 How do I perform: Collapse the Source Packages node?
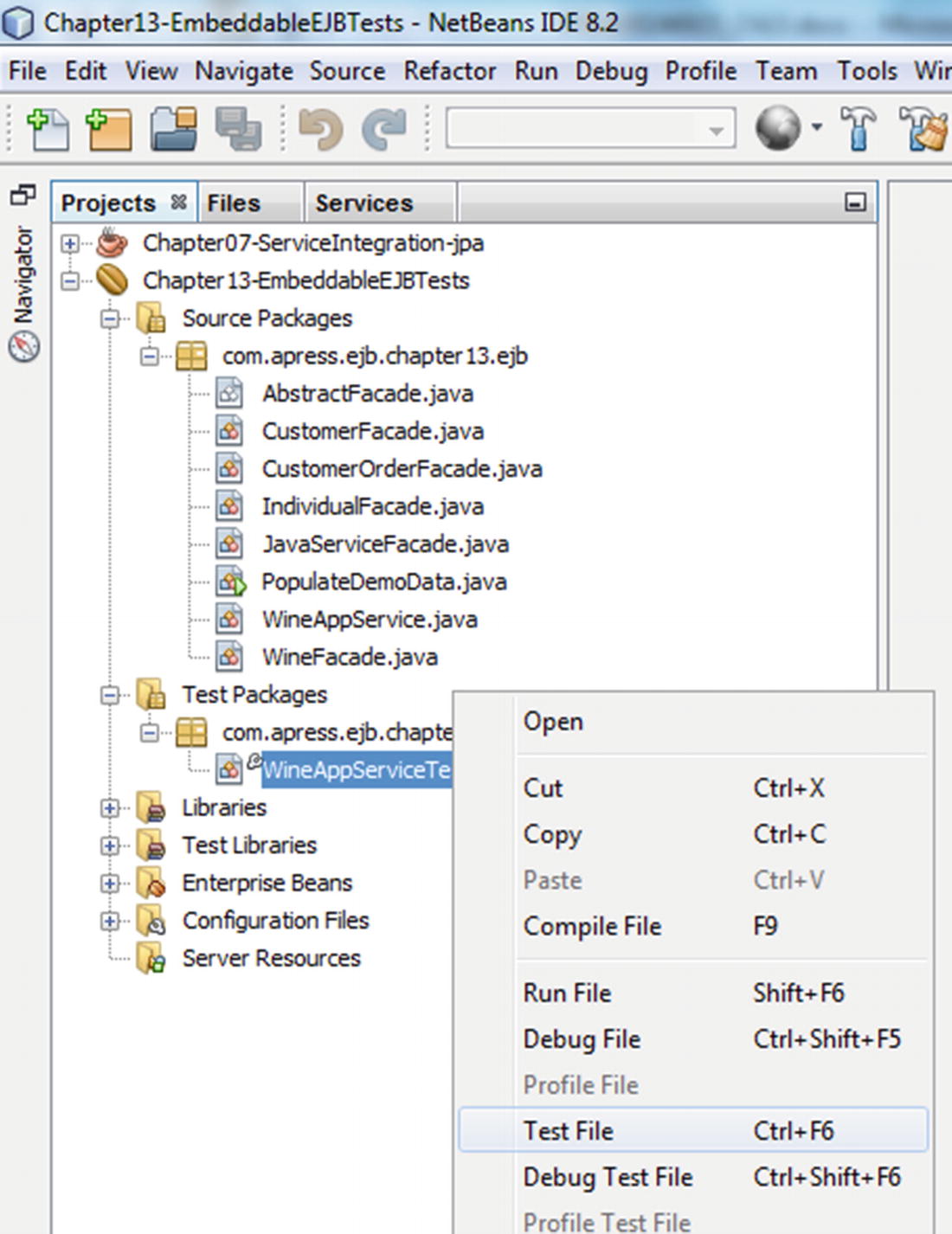pyautogui.click(x=110, y=318)
